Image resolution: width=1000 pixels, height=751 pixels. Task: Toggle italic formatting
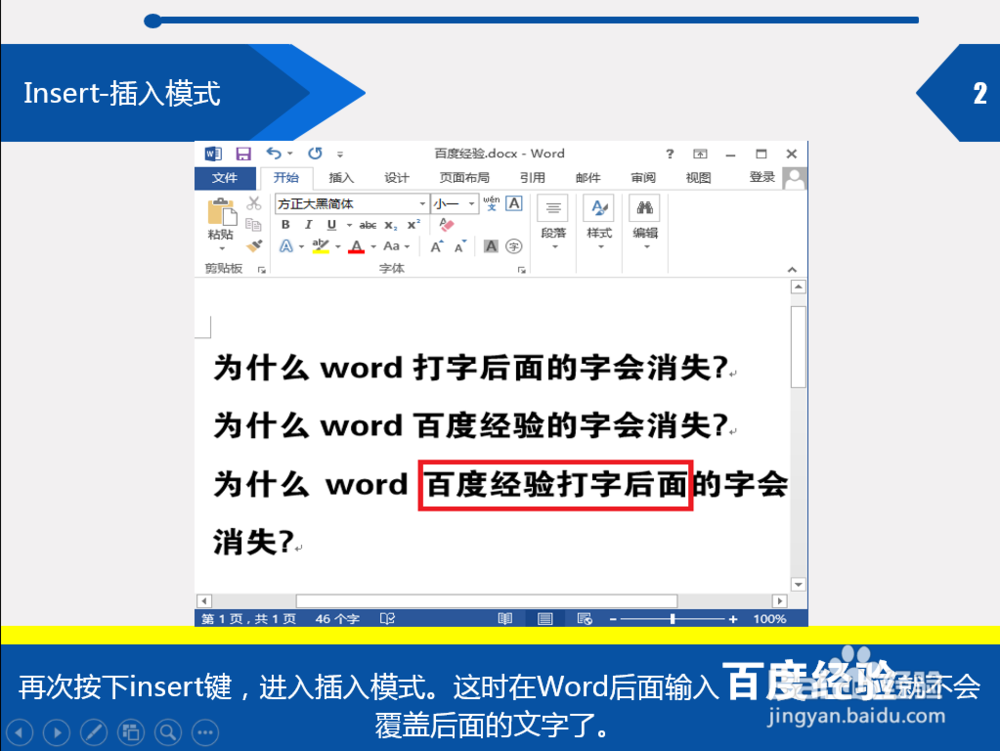pos(309,224)
